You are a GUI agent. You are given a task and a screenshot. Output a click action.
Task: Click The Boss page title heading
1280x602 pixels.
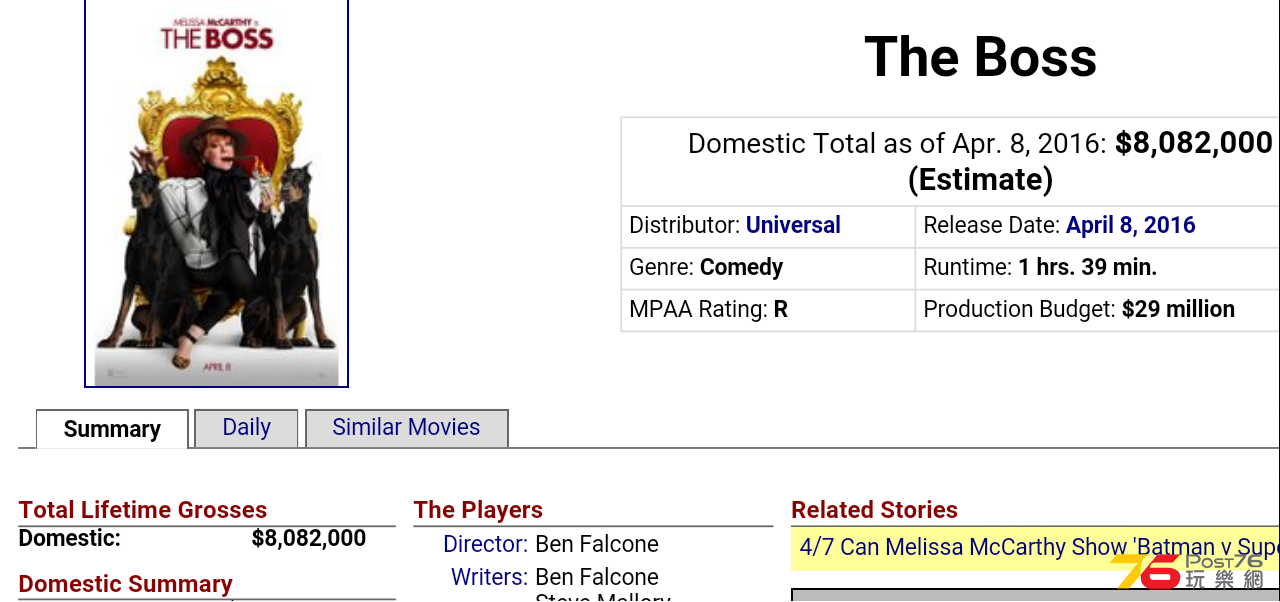click(980, 57)
